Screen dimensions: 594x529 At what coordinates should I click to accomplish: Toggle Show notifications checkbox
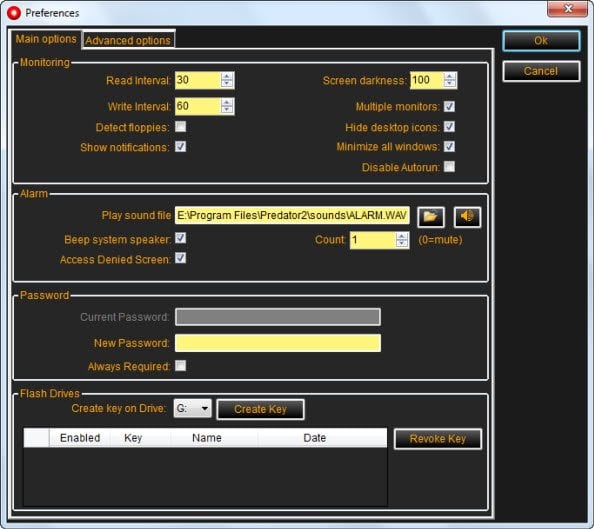(x=181, y=147)
